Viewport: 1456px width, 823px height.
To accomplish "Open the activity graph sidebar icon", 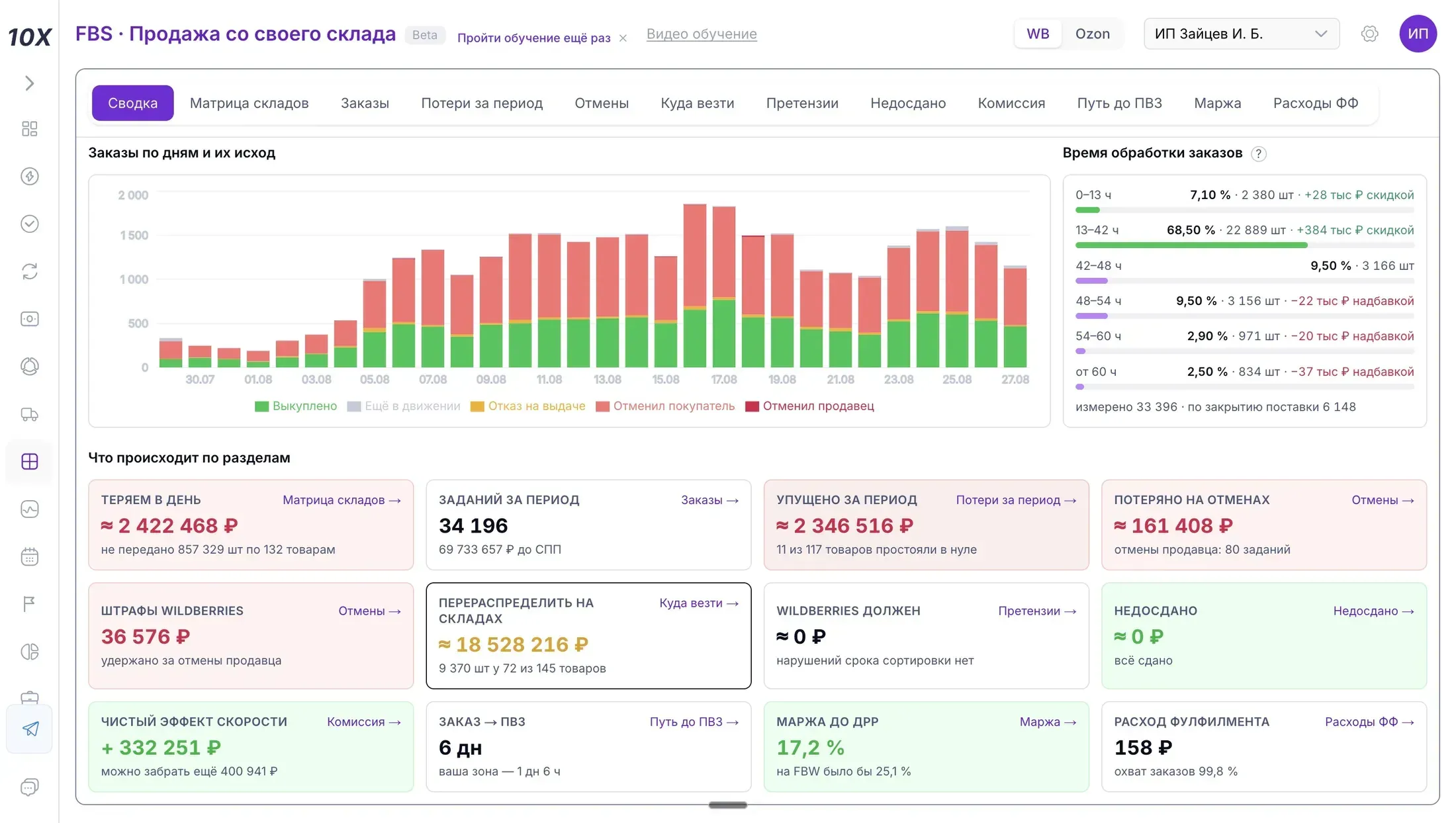I will 29,509.
